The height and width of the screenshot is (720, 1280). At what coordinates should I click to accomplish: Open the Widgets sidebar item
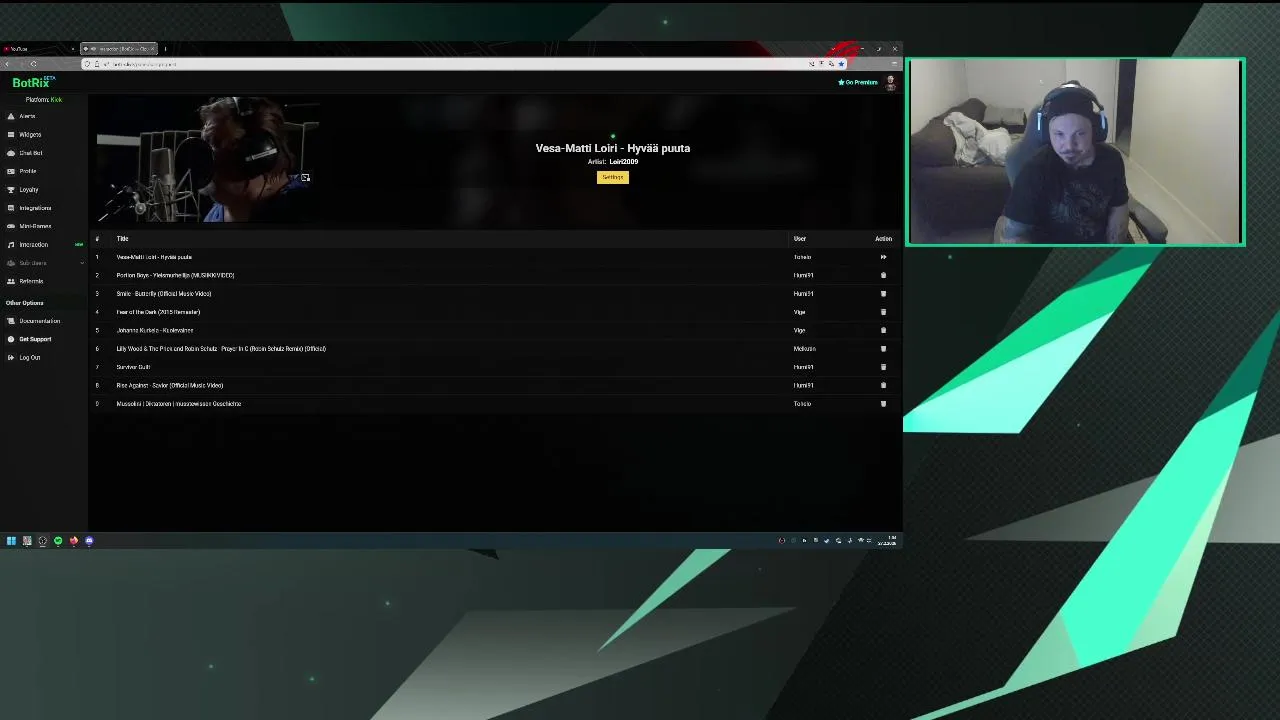click(x=30, y=134)
